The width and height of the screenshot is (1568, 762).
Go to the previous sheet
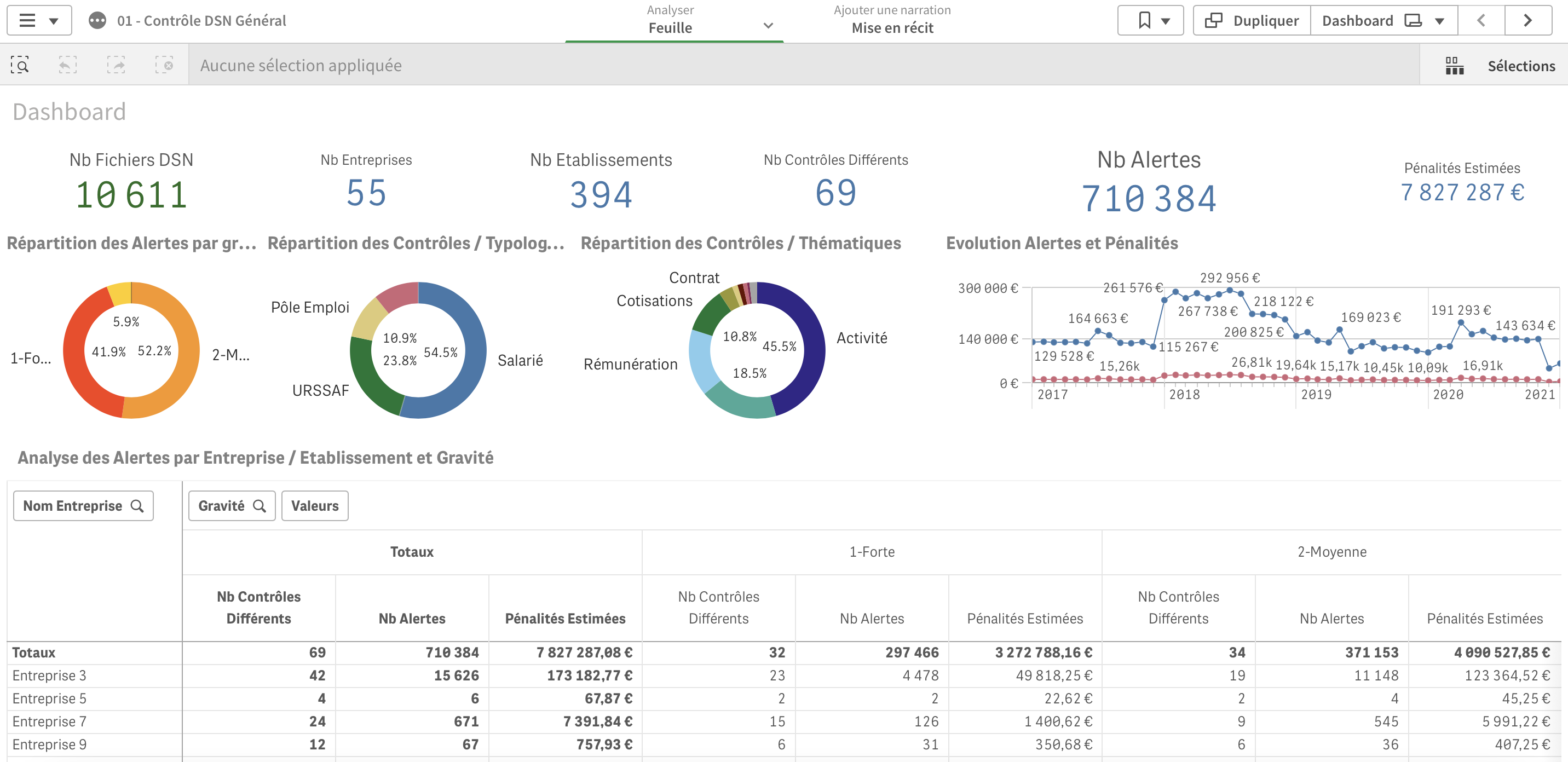tap(1481, 21)
